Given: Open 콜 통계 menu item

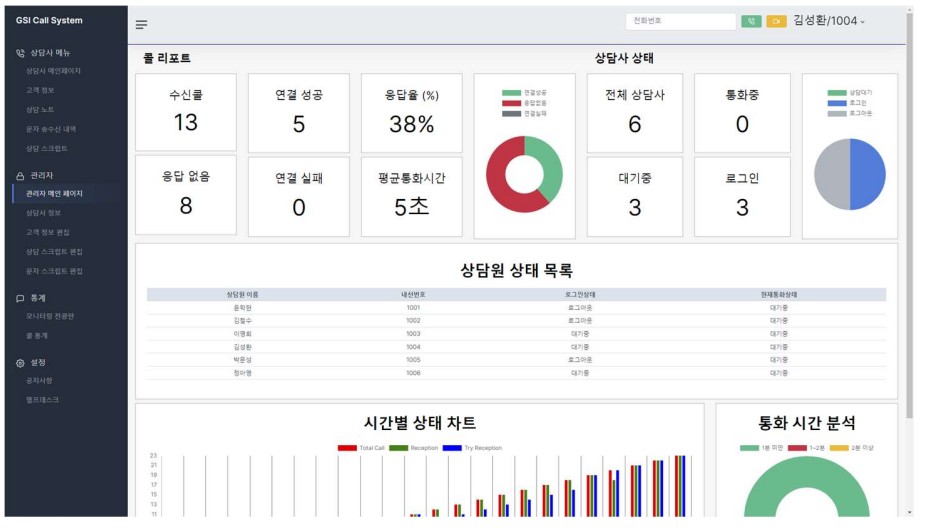Looking at the screenshot, I should [37, 336].
